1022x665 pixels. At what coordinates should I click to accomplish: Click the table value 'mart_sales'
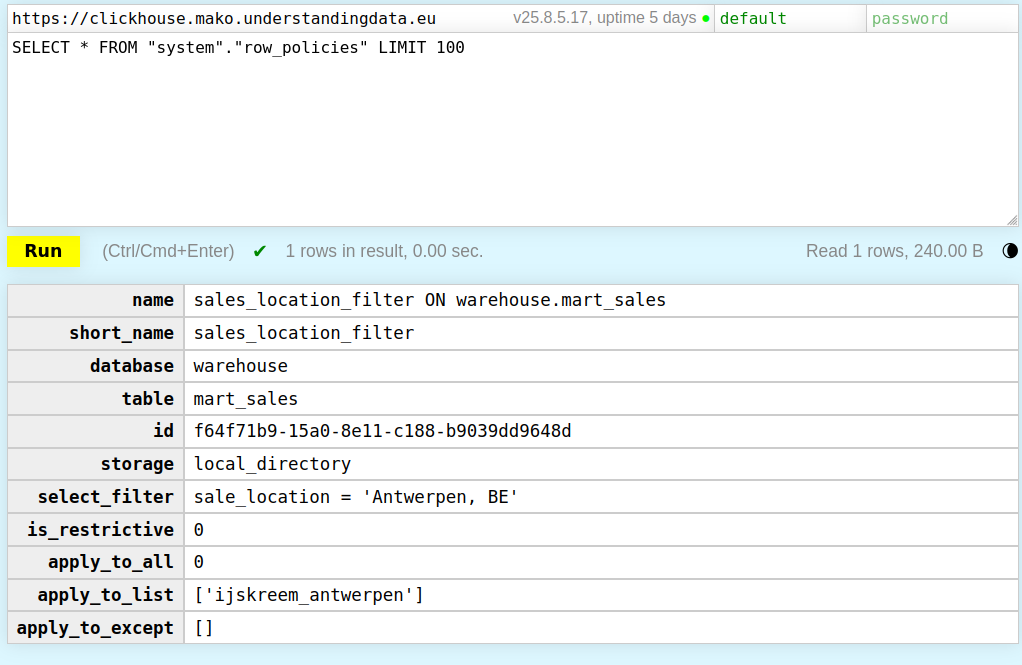pos(246,399)
